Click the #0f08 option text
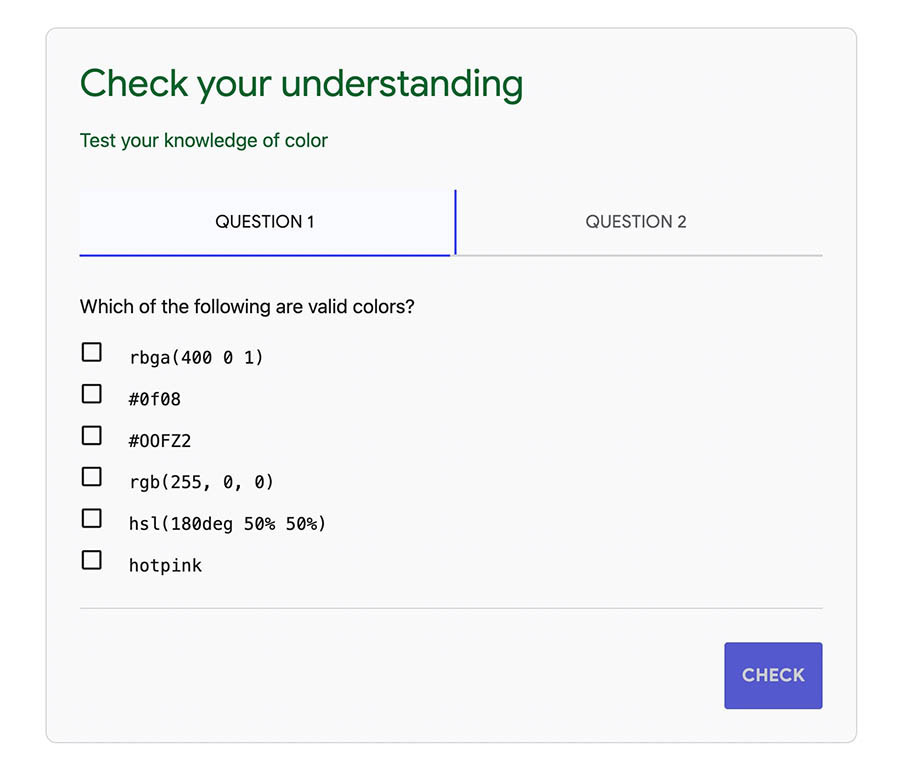 pyautogui.click(x=155, y=399)
